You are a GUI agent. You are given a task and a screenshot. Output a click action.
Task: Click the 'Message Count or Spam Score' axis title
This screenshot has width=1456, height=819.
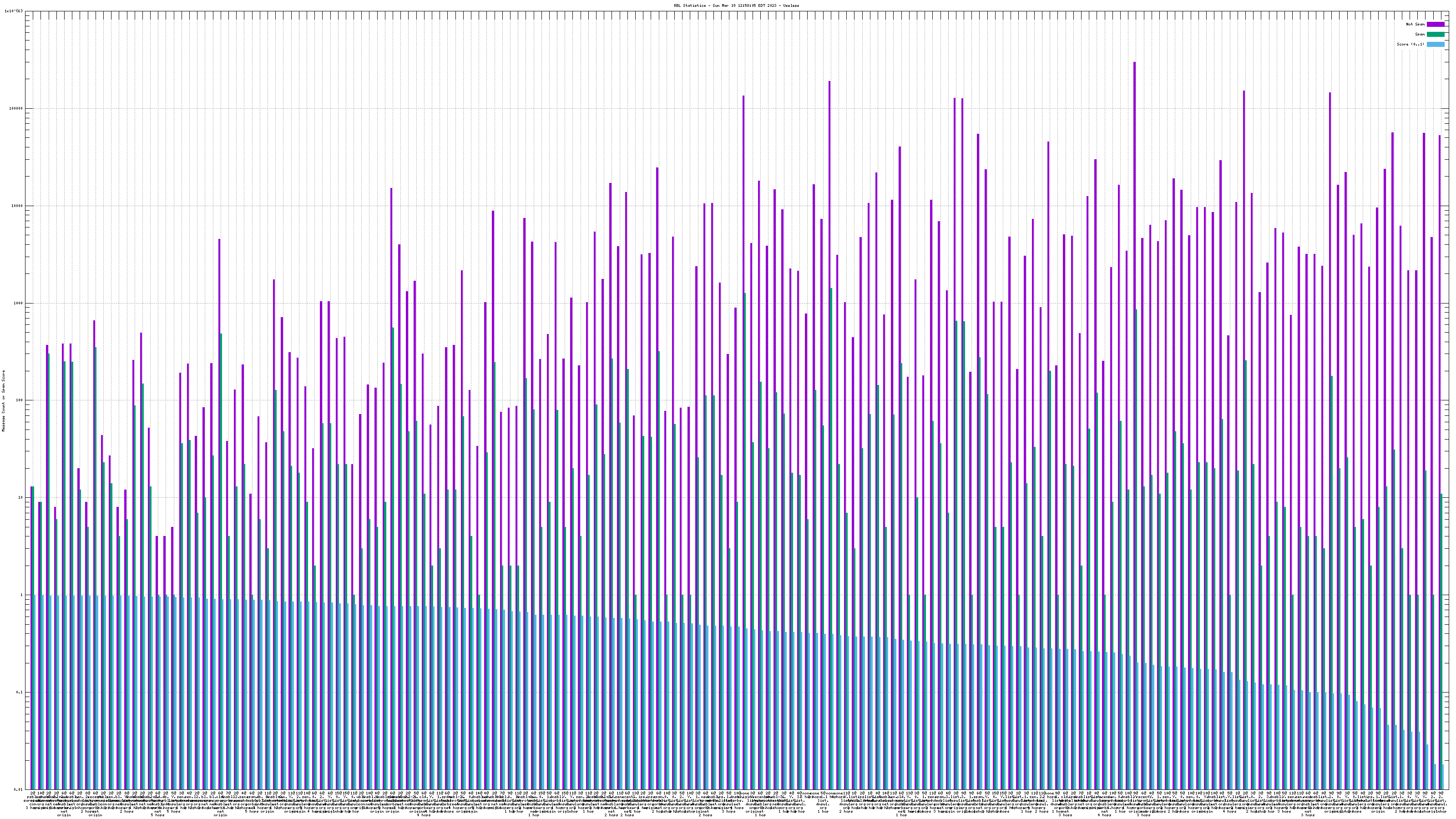click(x=3, y=401)
